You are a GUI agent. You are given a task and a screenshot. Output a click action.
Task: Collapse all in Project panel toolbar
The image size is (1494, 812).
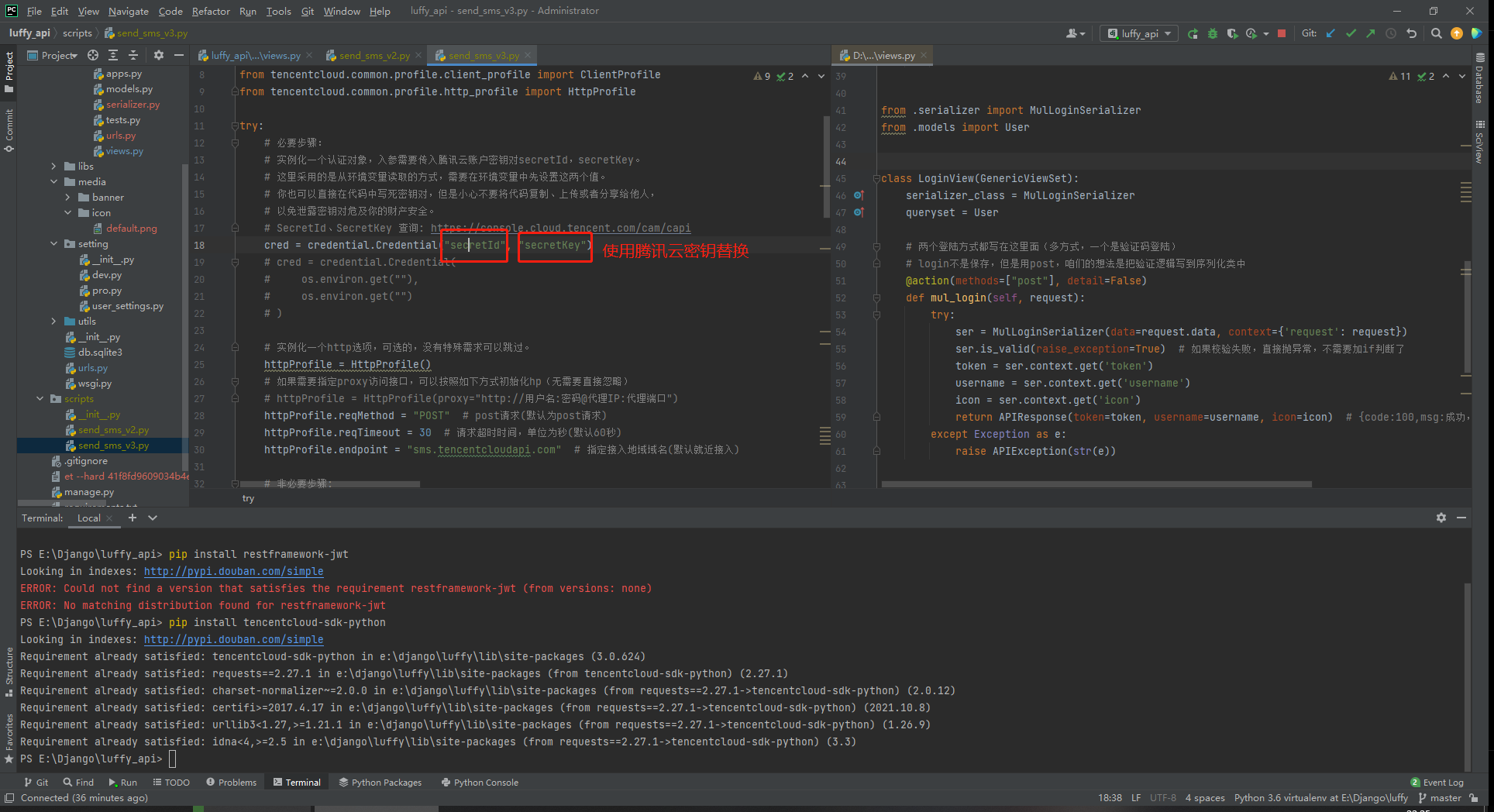133,55
